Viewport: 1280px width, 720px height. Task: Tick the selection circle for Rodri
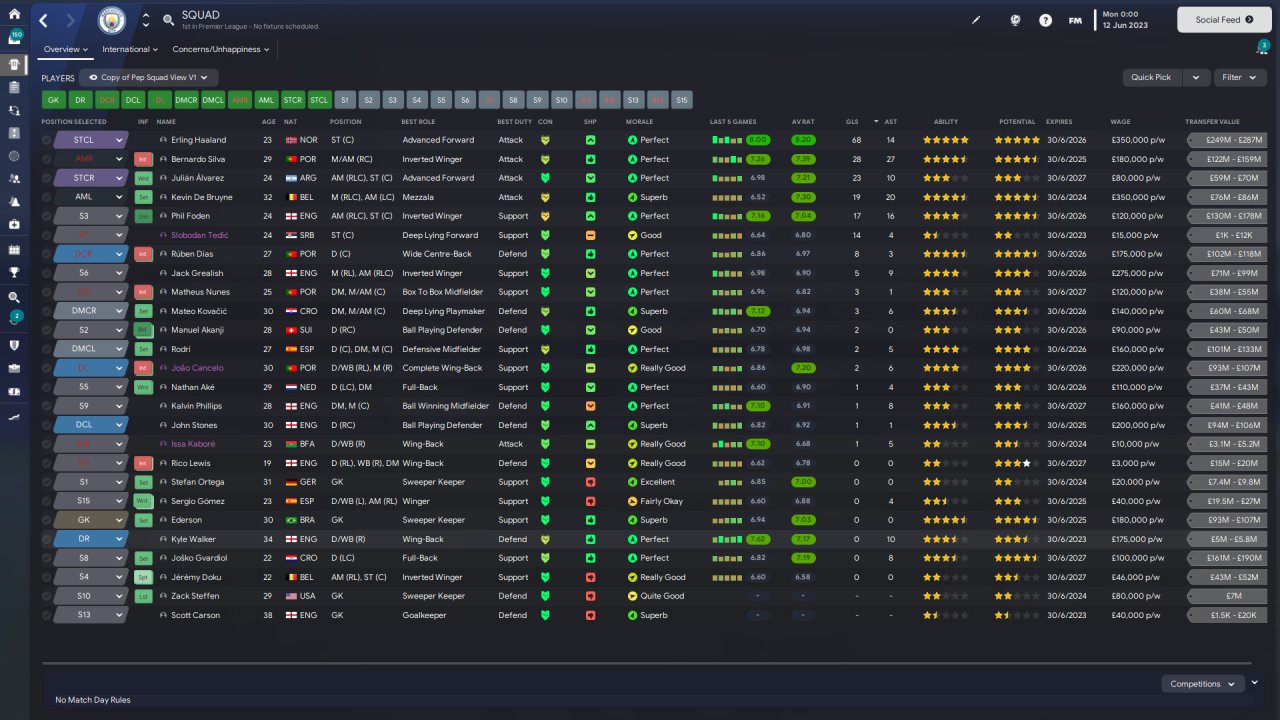click(x=46, y=349)
